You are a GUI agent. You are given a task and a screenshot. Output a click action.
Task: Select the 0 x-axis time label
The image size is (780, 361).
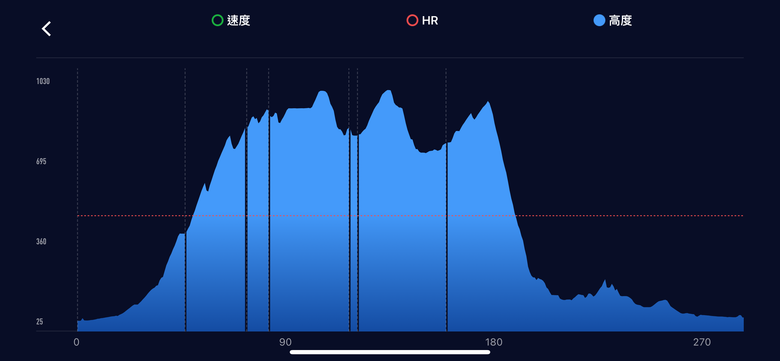[x=76, y=342]
